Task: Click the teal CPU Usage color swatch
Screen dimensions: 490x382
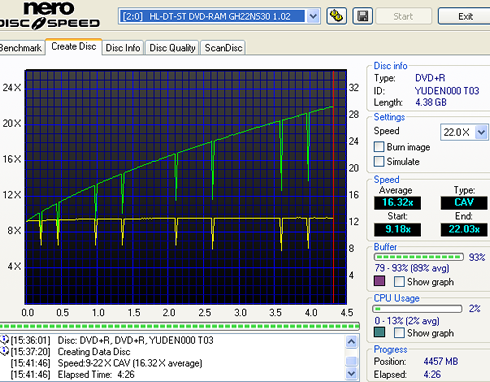Action: 379,332
